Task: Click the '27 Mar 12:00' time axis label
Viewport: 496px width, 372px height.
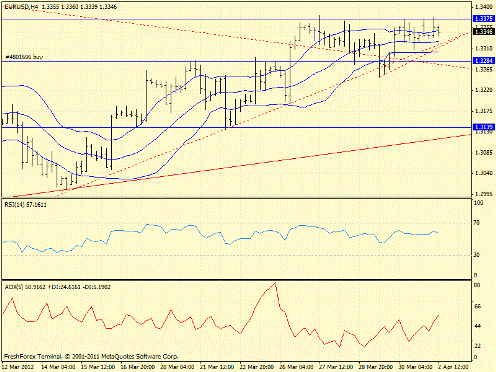Action: tap(336, 367)
